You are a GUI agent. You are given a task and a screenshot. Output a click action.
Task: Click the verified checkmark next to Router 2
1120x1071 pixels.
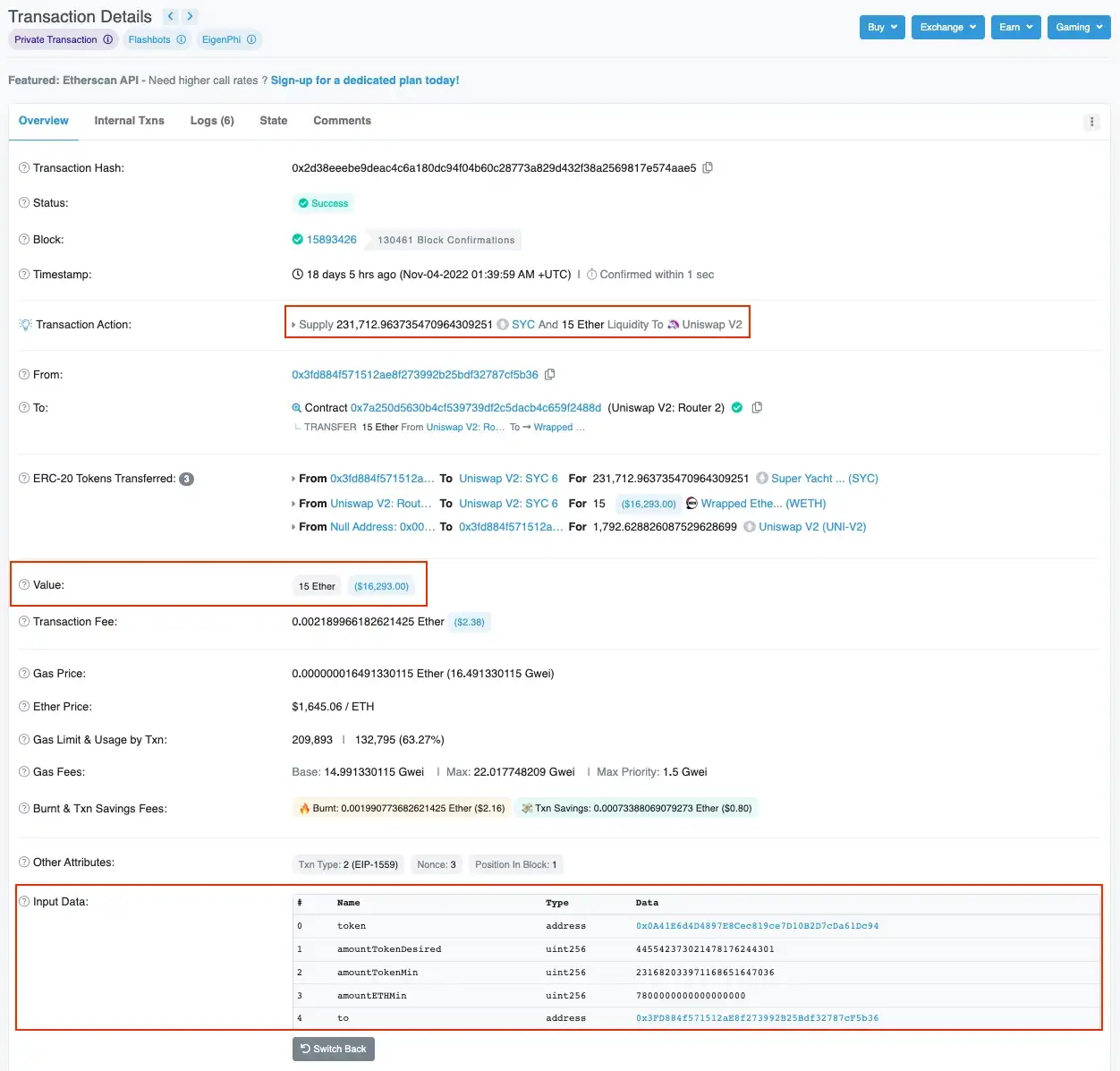pos(737,407)
